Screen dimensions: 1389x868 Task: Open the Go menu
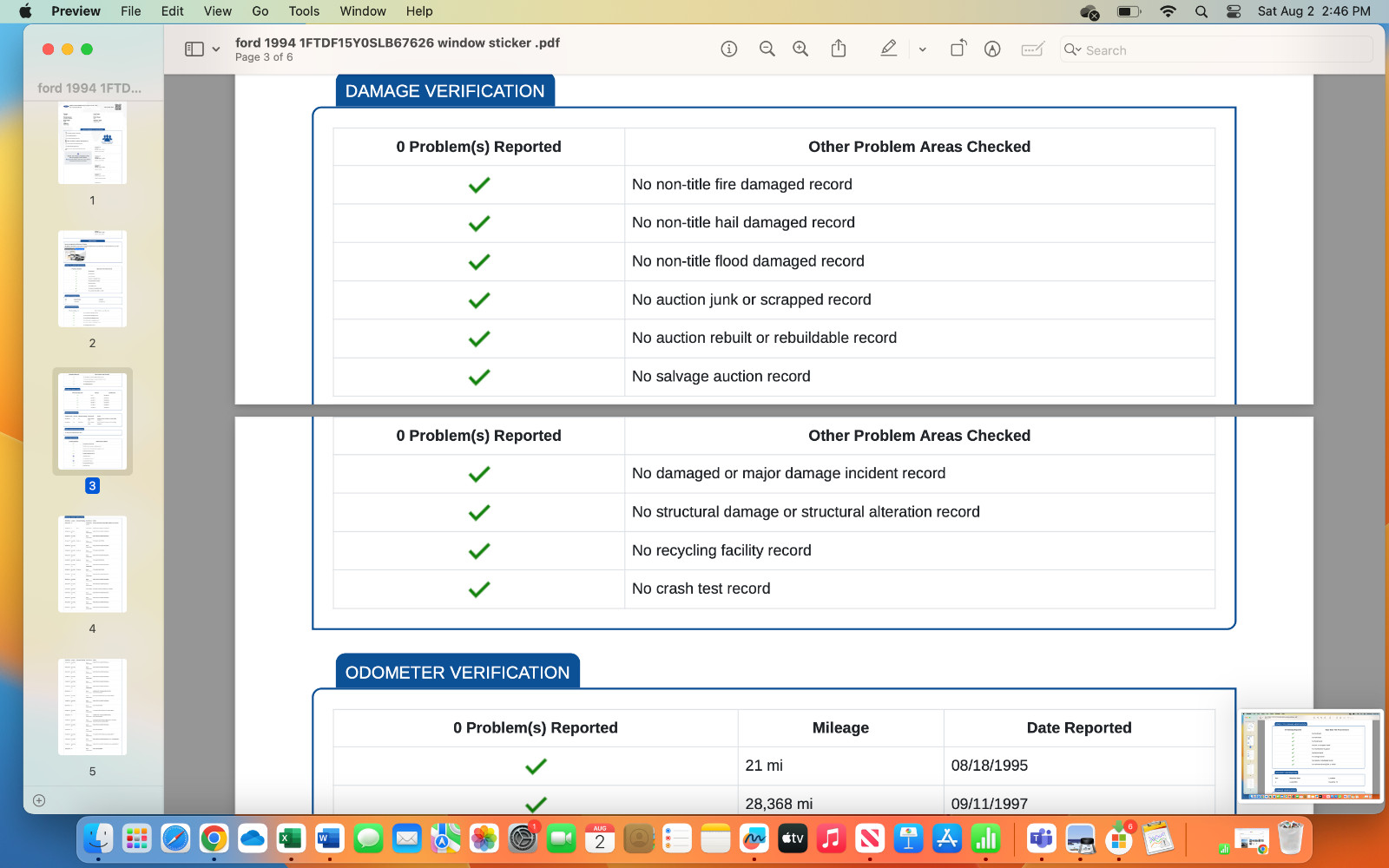pyautogui.click(x=260, y=11)
